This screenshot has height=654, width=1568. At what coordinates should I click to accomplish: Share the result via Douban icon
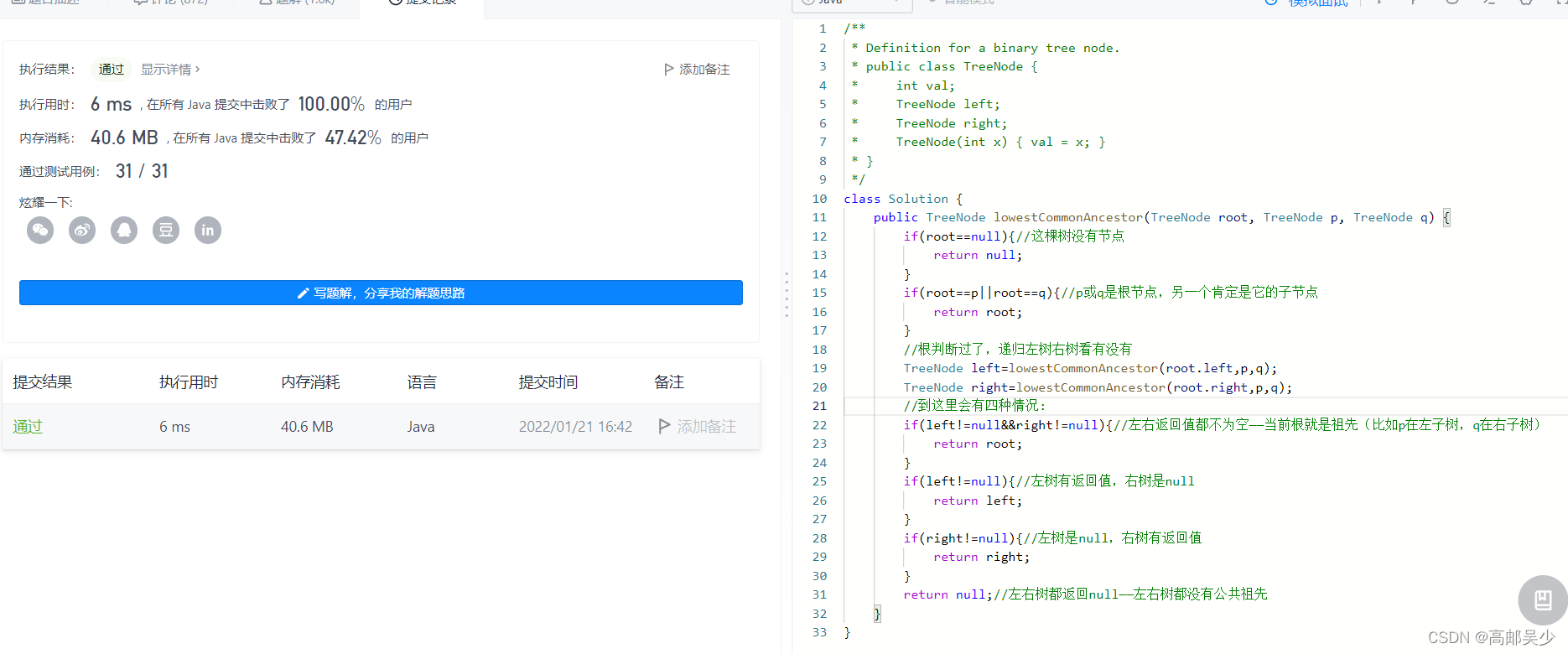tap(166, 230)
